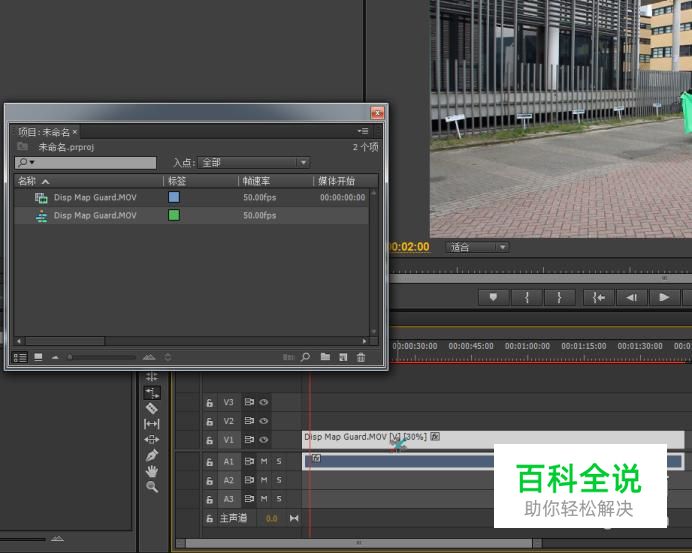This screenshot has width=692, height=553.
Task: Toggle sync lock on A1 track
Action: coord(249,461)
